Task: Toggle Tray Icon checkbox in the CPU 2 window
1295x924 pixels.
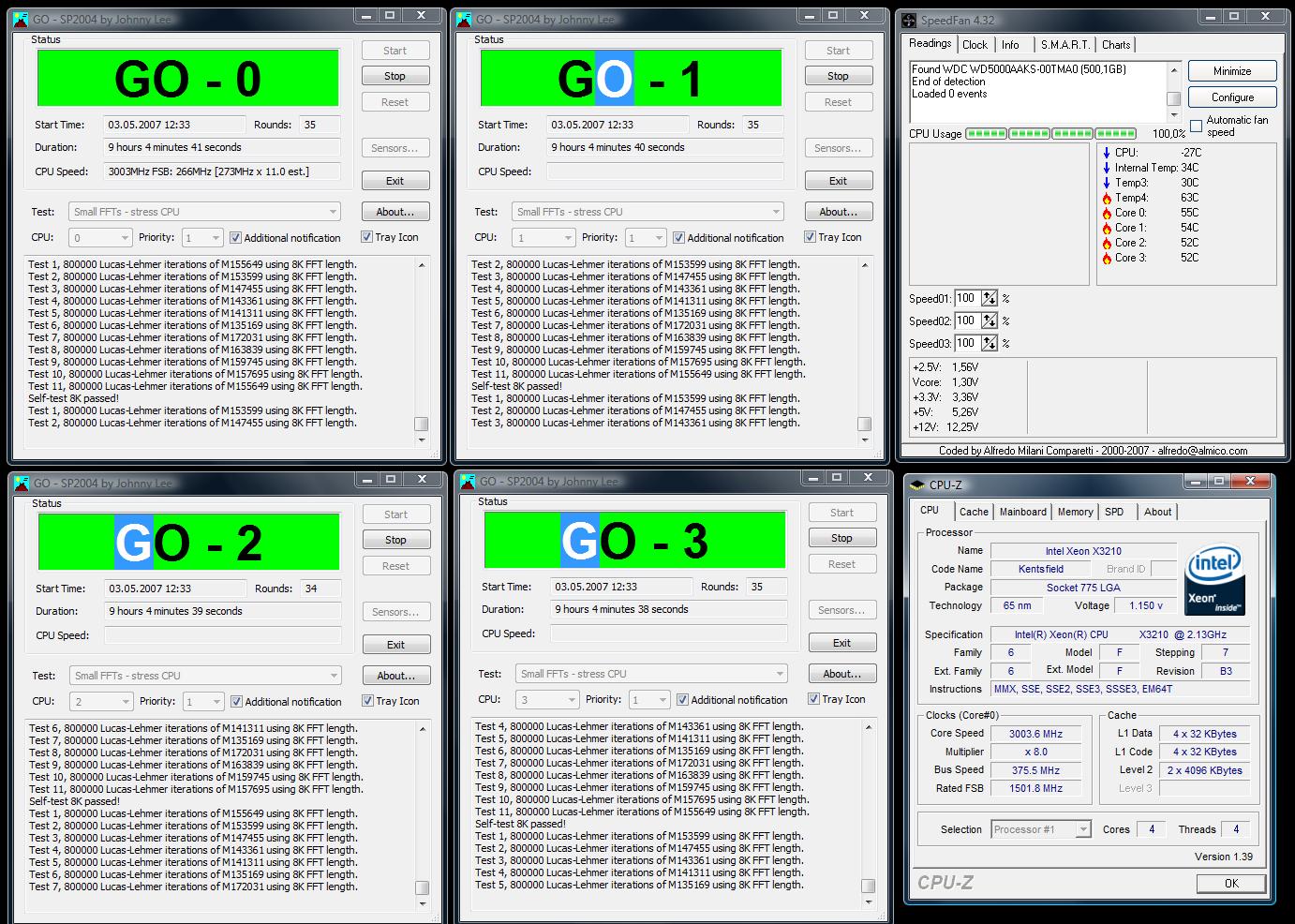Action: [367, 701]
